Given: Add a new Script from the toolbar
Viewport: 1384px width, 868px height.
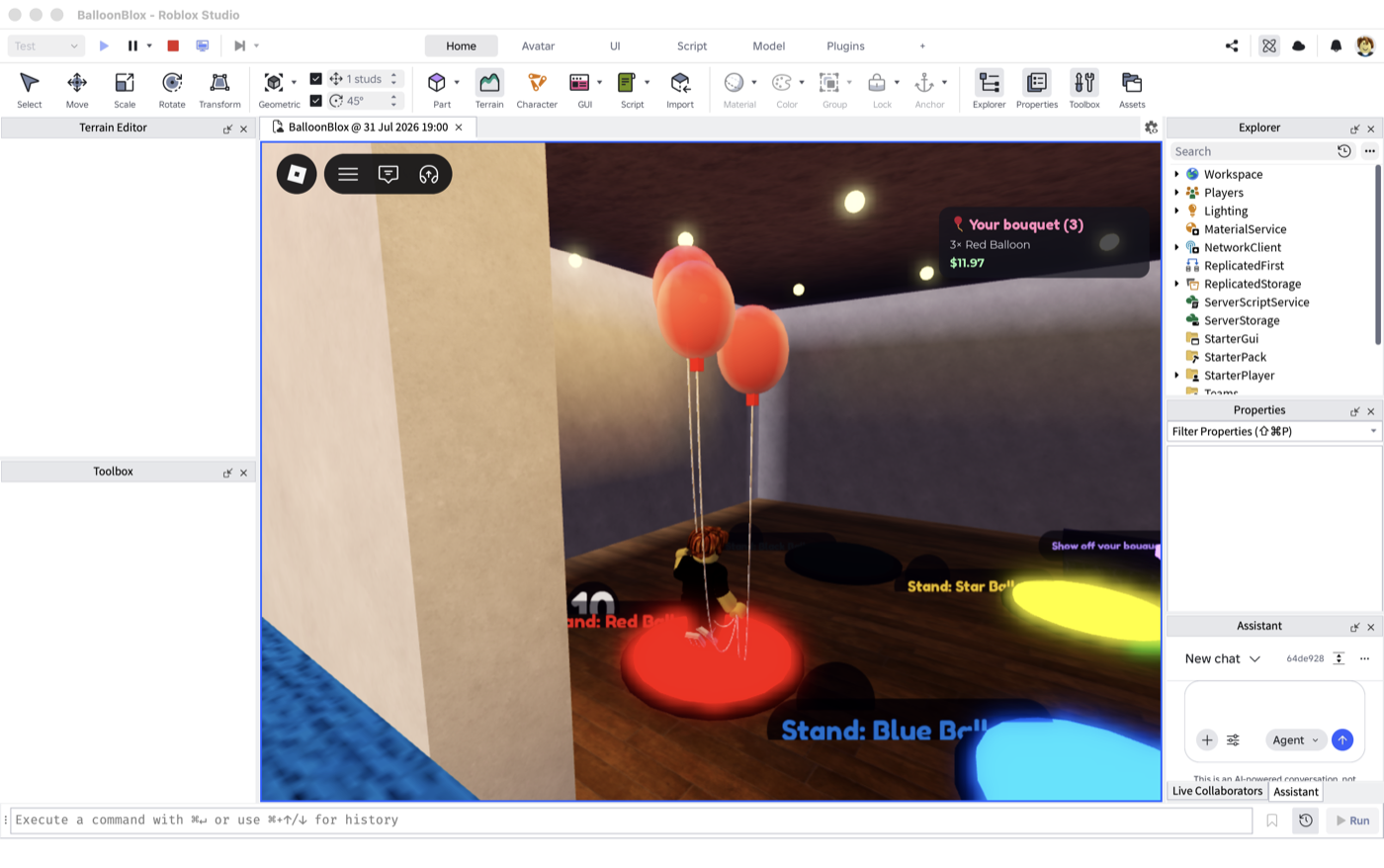Looking at the screenshot, I should pos(627,83).
